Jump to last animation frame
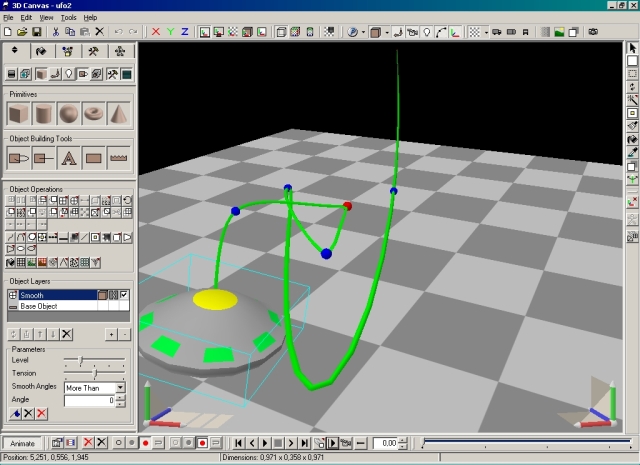Viewport: 640px width, 465px height. 304,443
